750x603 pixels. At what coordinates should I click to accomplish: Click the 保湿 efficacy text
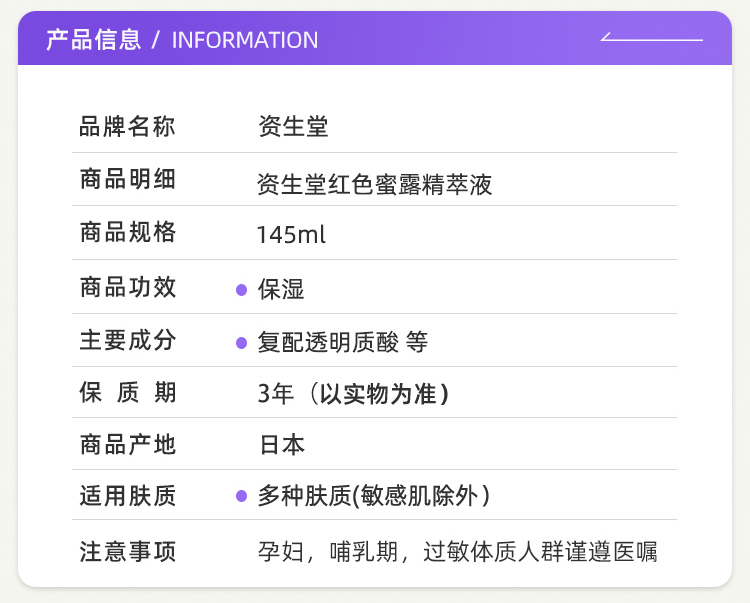[281, 290]
